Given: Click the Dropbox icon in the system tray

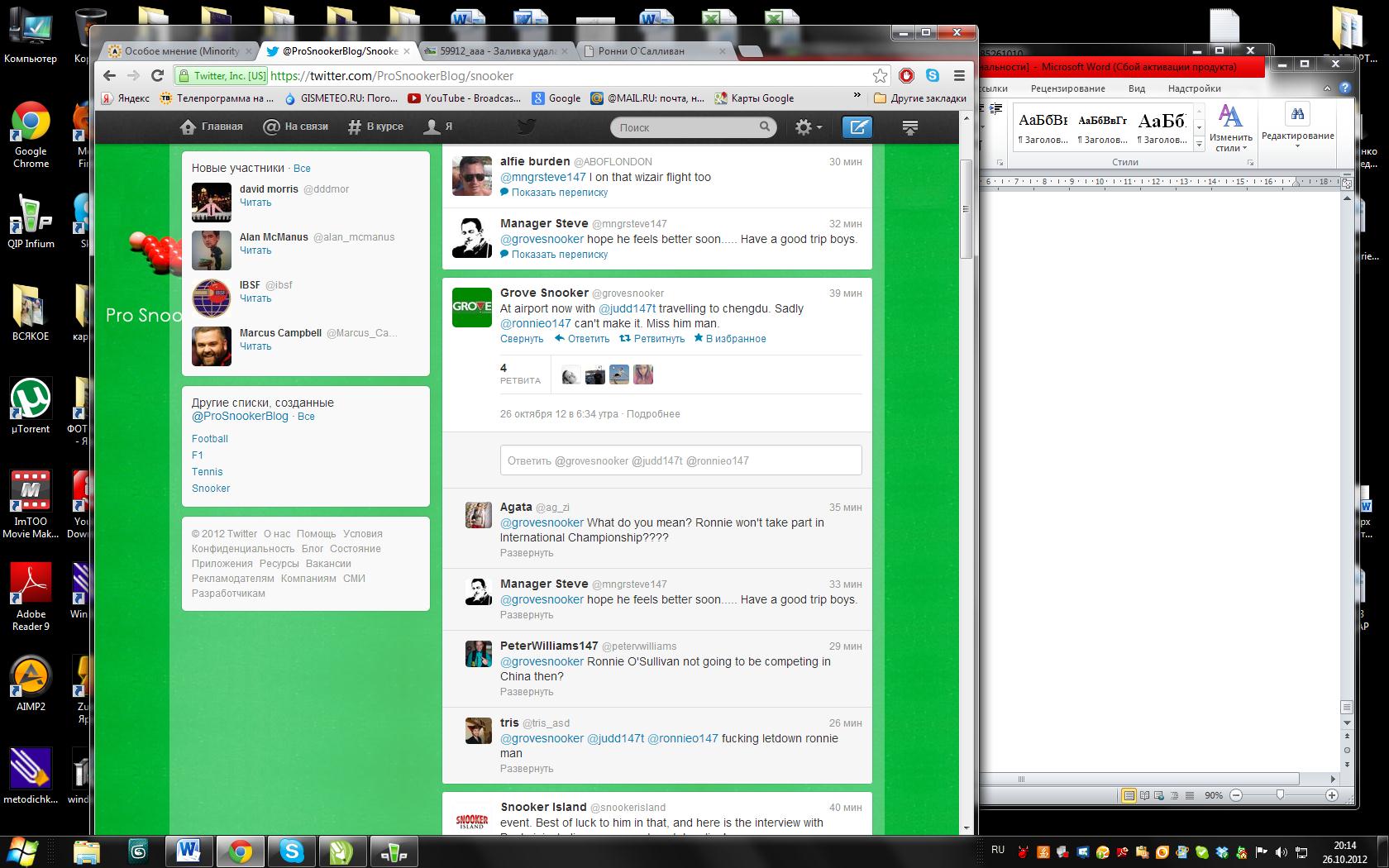Looking at the screenshot, I should tap(1222, 852).
